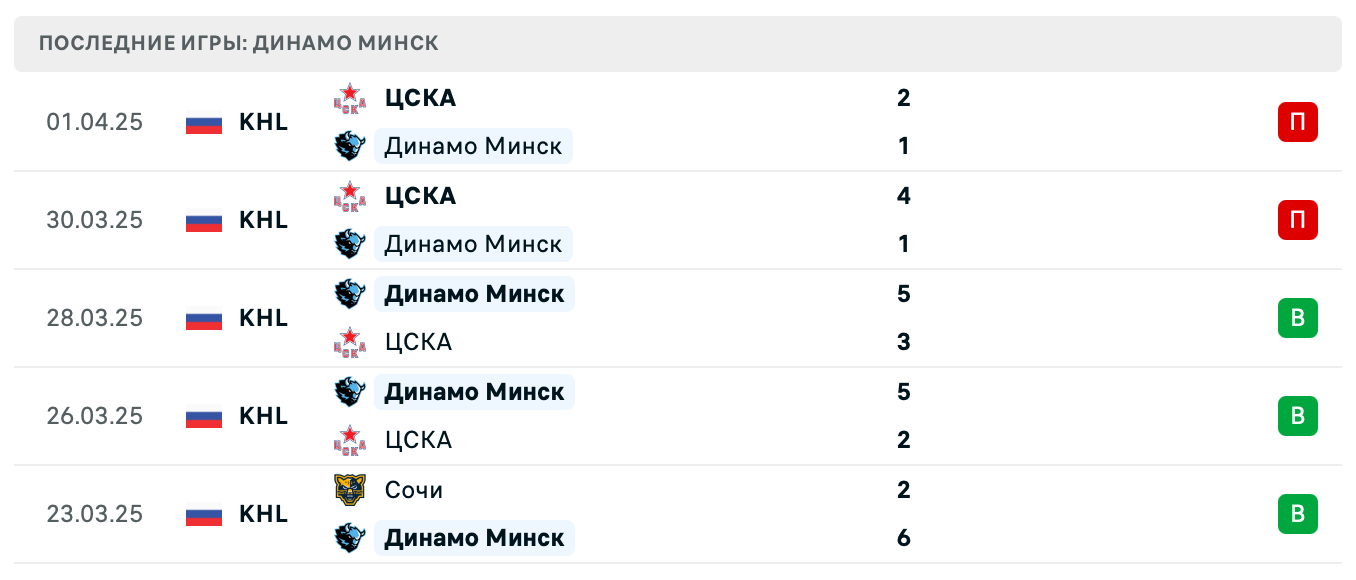
Task: Open Динамо Минск link in 26.03.25 match
Action: 474,392
